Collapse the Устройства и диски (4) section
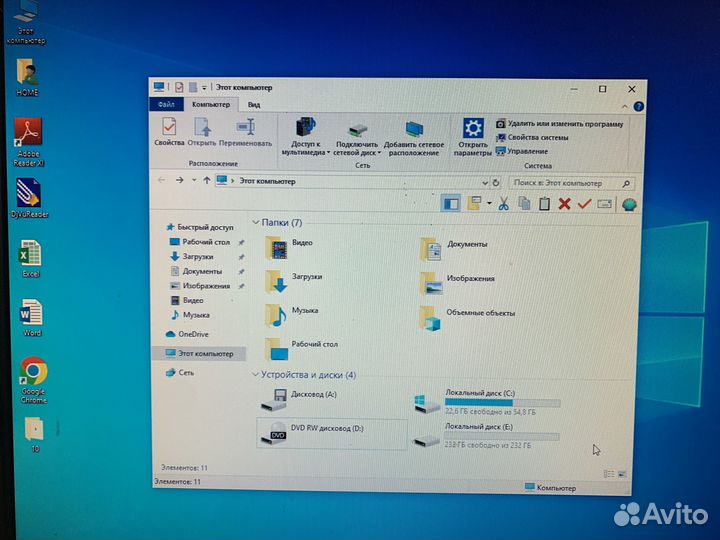 (x=256, y=375)
